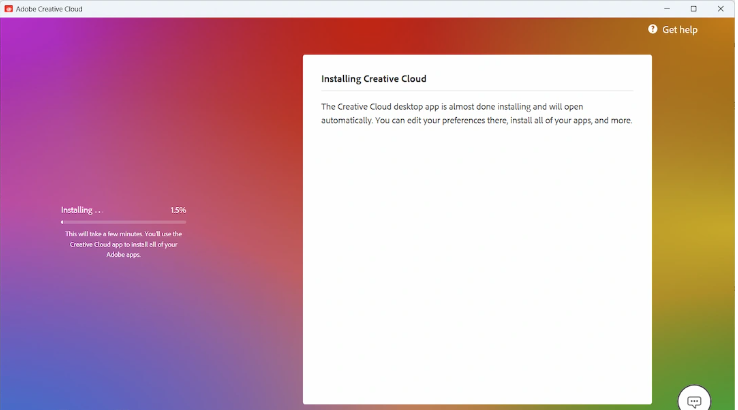
Task: Click the 'Adobe Creative Cloud' window title text
Action: coord(49,9)
